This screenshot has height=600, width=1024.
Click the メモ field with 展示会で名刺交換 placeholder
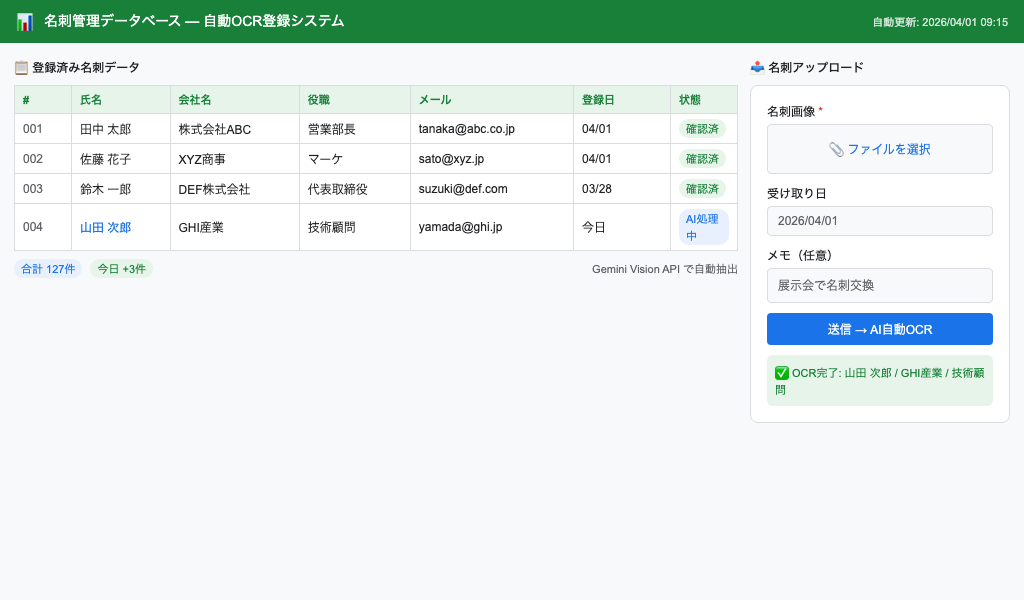879,285
